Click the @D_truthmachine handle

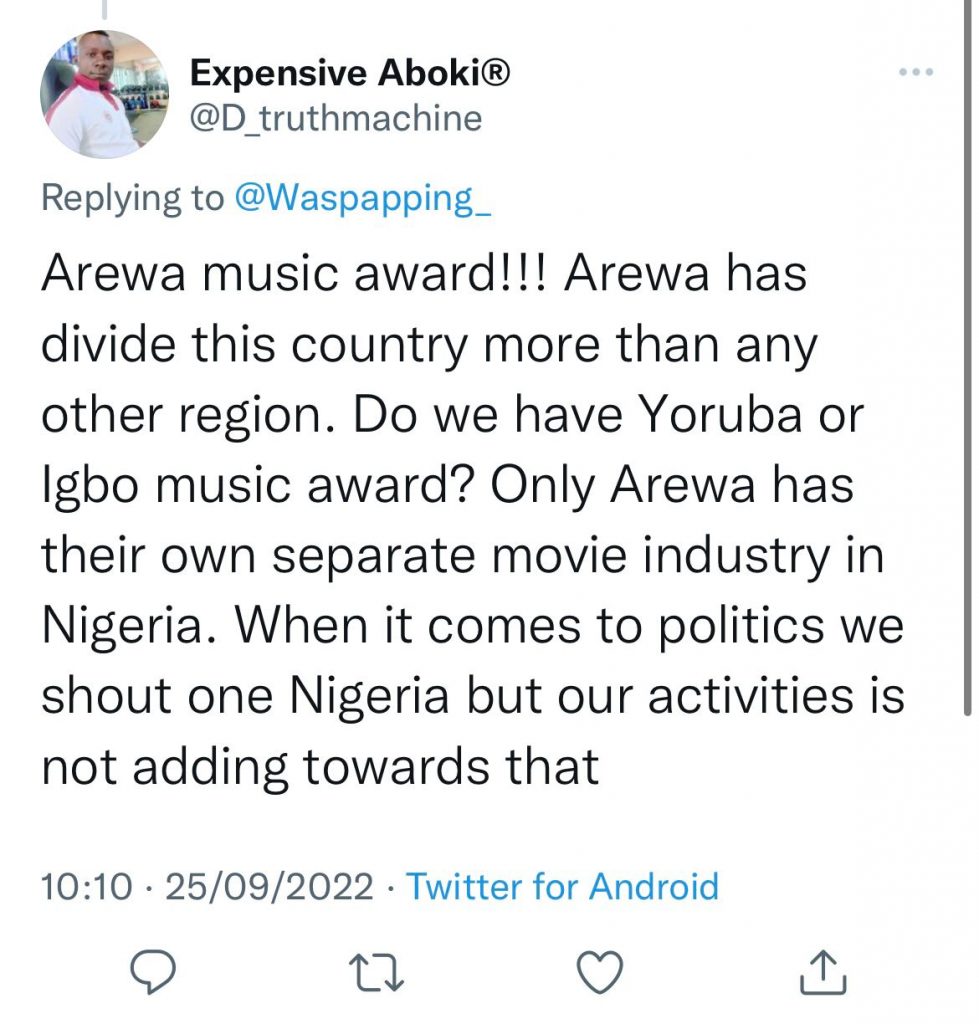point(335,119)
